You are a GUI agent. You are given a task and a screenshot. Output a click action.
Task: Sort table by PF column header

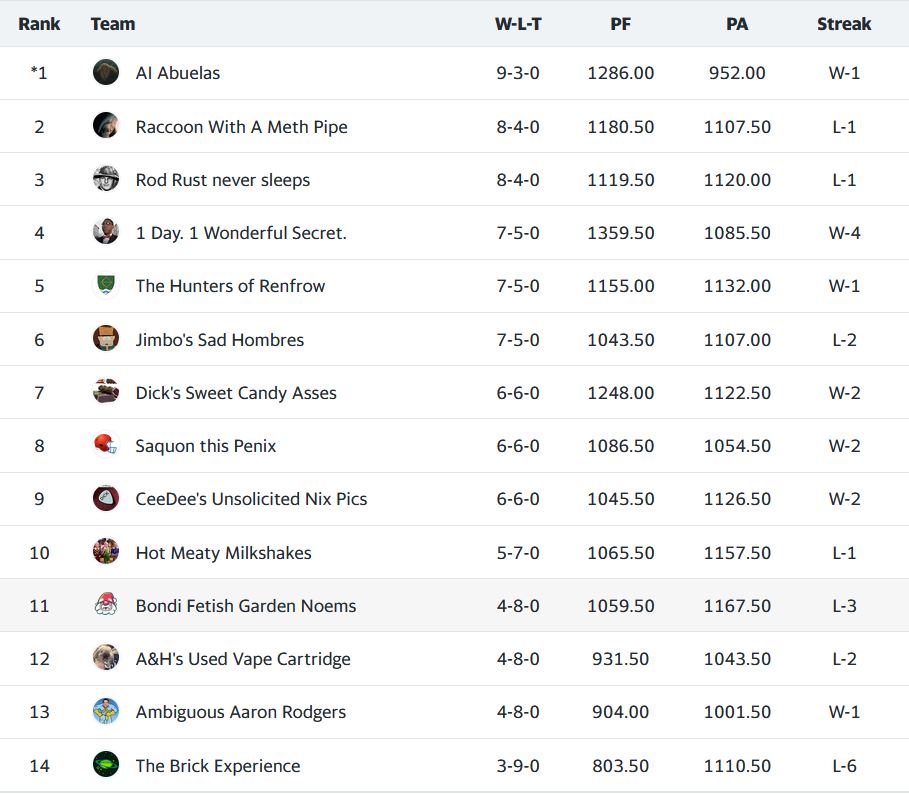coord(621,24)
